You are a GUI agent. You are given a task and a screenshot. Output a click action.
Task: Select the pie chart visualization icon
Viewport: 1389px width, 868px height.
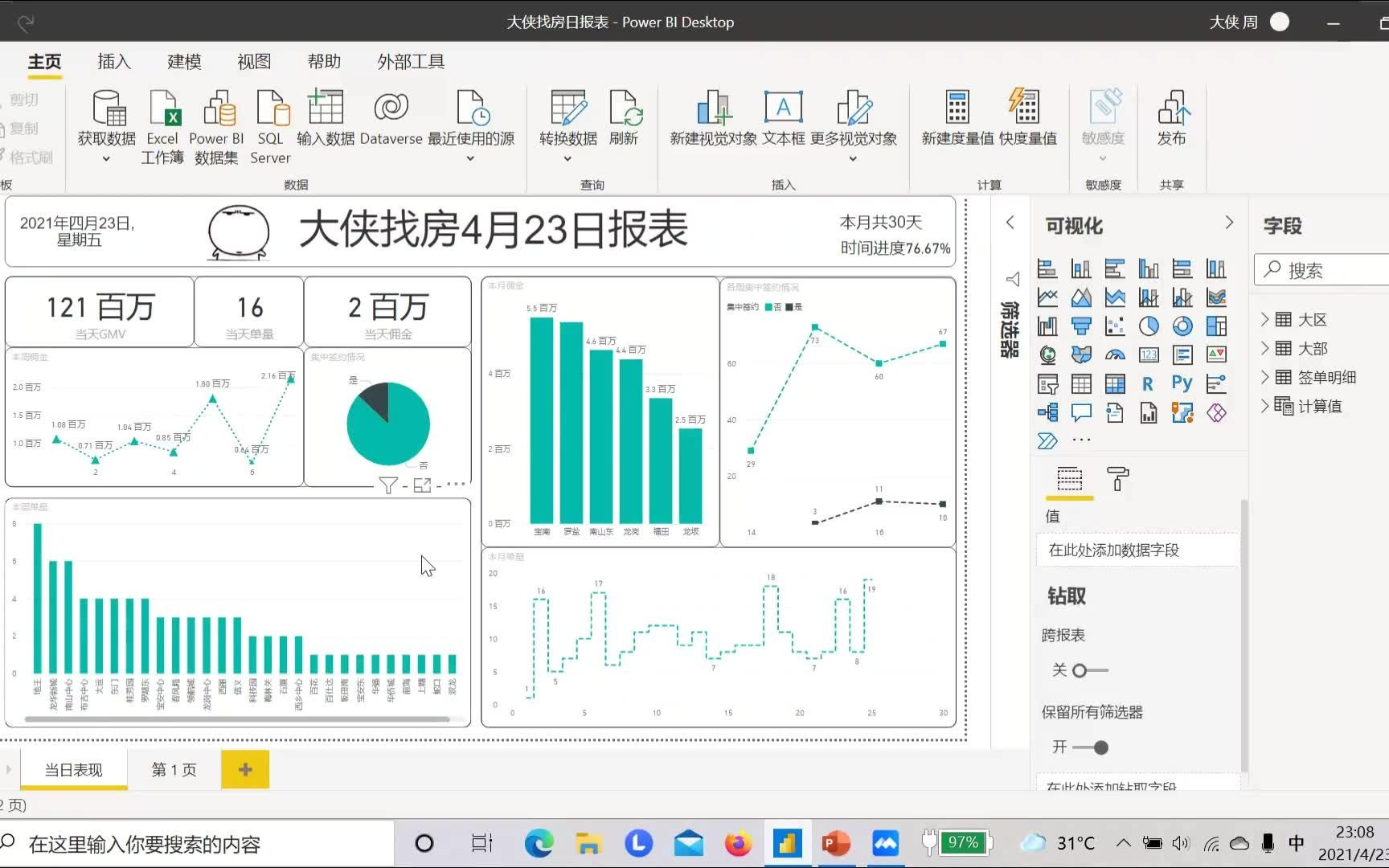tap(1149, 326)
